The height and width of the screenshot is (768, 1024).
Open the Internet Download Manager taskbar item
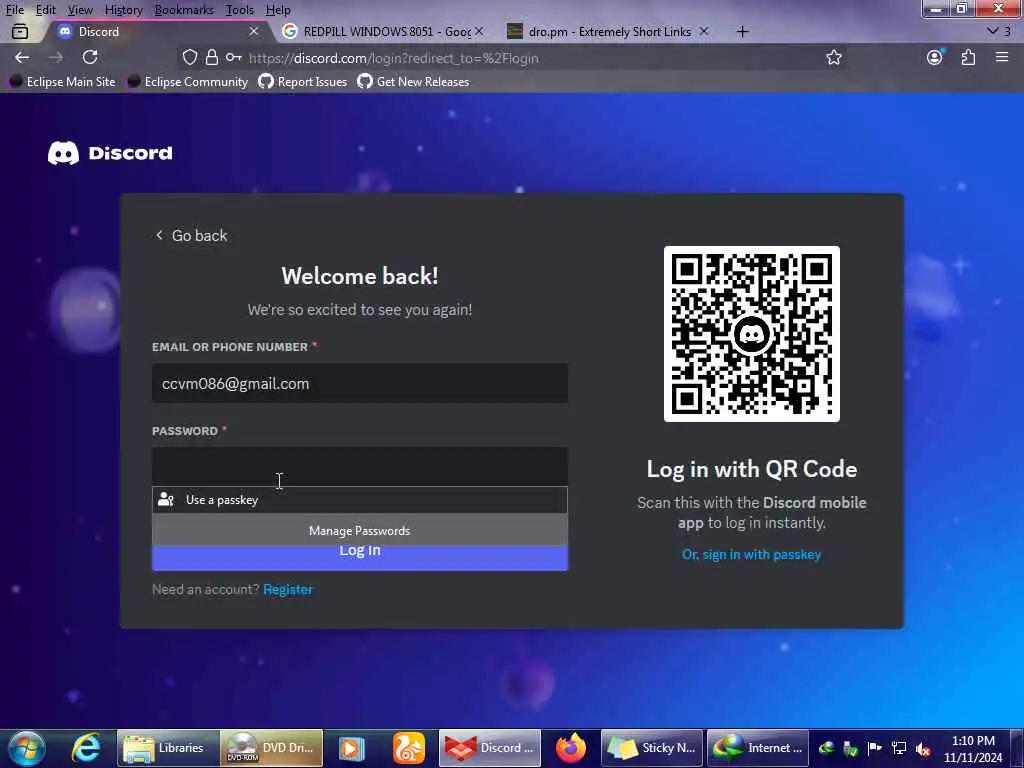tap(758, 748)
